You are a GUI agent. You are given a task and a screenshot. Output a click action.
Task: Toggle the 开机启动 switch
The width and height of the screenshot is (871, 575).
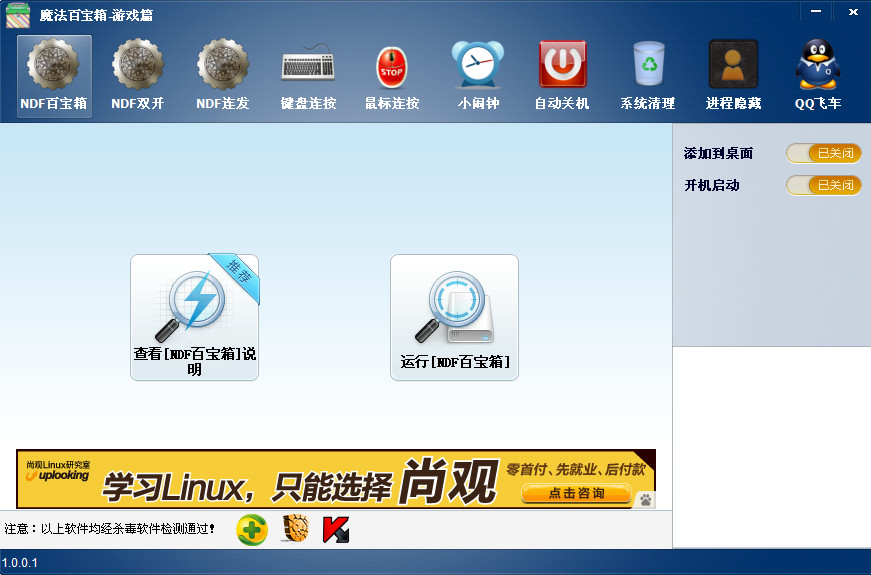(824, 185)
